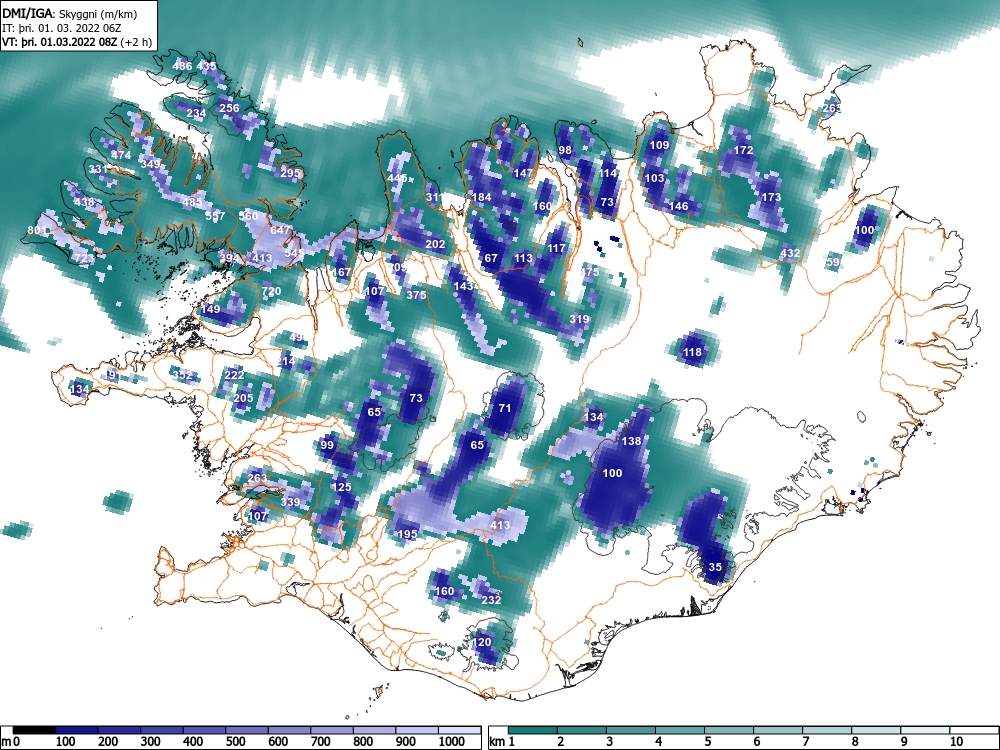Click visibility value 184
This screenshot has width=1000, height=750.
click(481, 197)
